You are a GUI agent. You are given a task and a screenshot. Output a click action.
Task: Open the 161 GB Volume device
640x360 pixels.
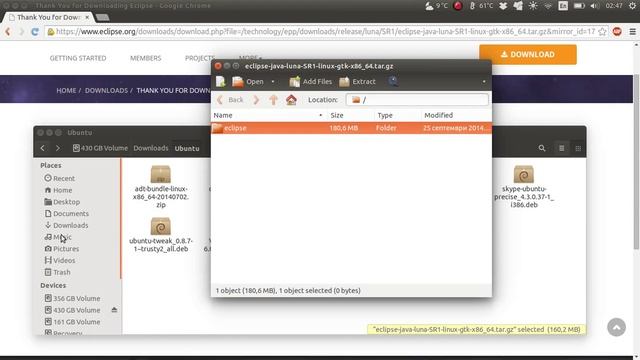click(72, 322)
